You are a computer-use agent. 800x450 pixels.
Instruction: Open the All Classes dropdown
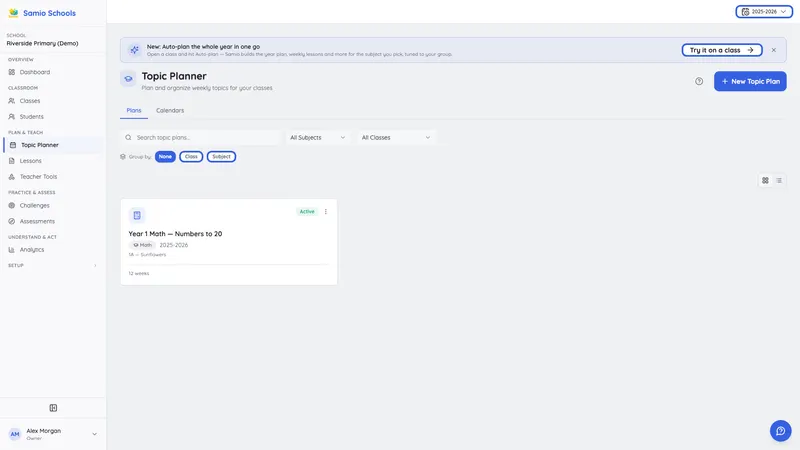click(395, 138)
